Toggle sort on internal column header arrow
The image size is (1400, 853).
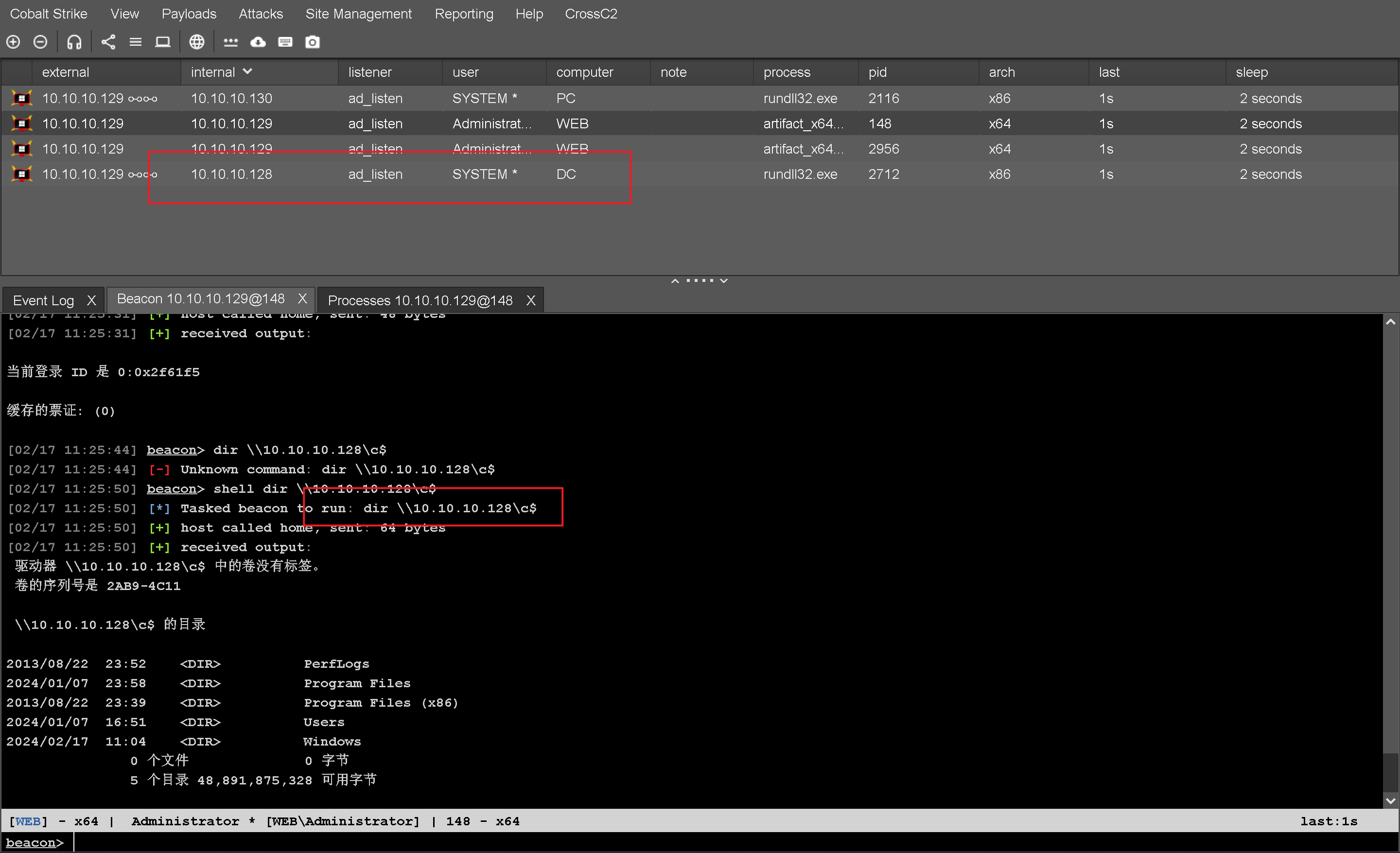[x=247, y=71]
